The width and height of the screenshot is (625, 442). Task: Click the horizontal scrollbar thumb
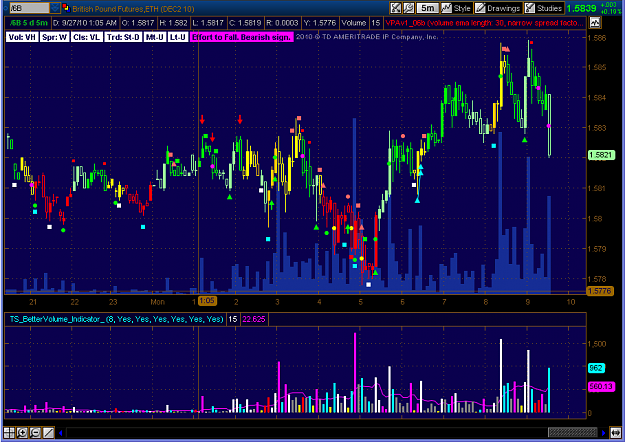click(572, 432)
